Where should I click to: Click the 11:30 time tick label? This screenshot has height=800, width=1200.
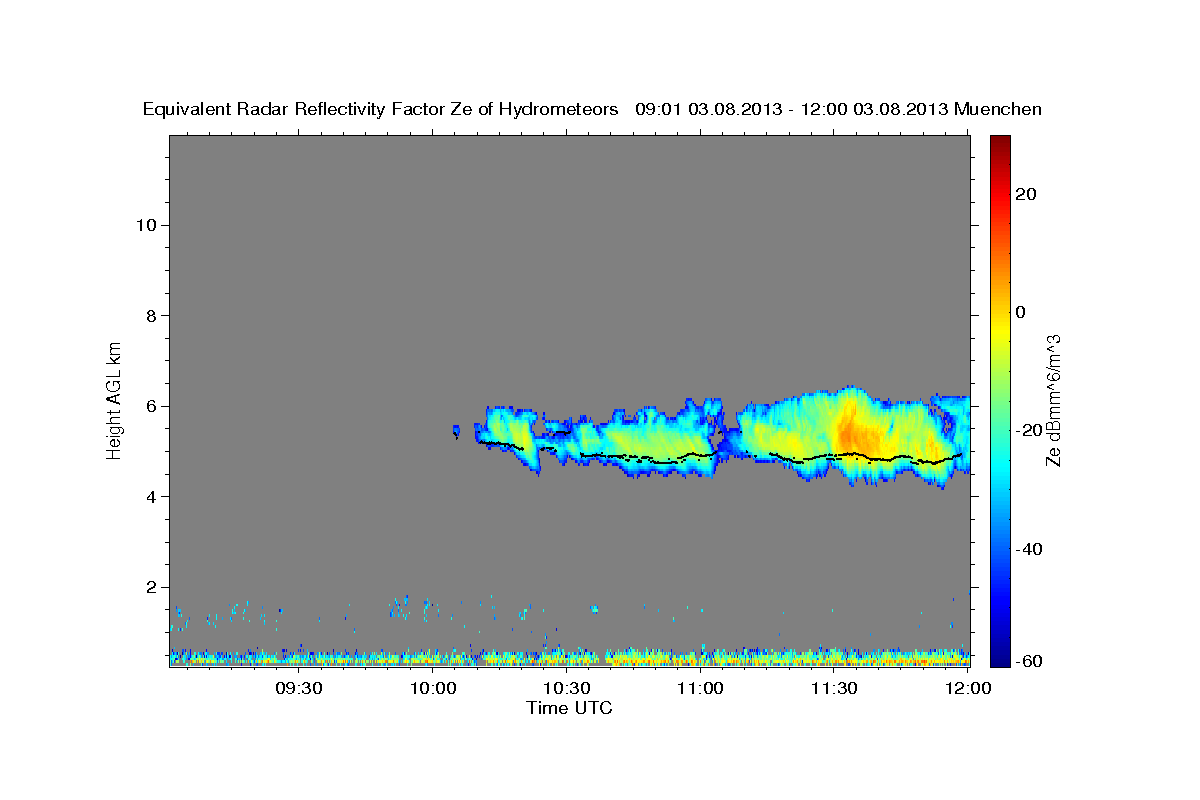[x=834, y=689]
